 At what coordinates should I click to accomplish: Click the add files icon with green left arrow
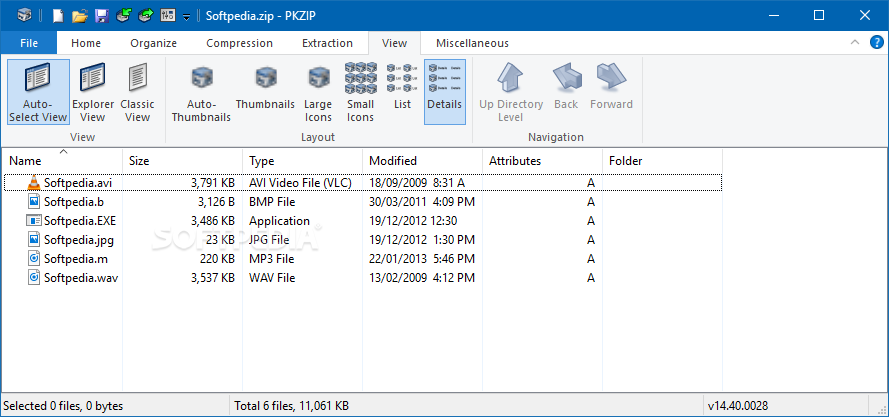pos(124,15)
